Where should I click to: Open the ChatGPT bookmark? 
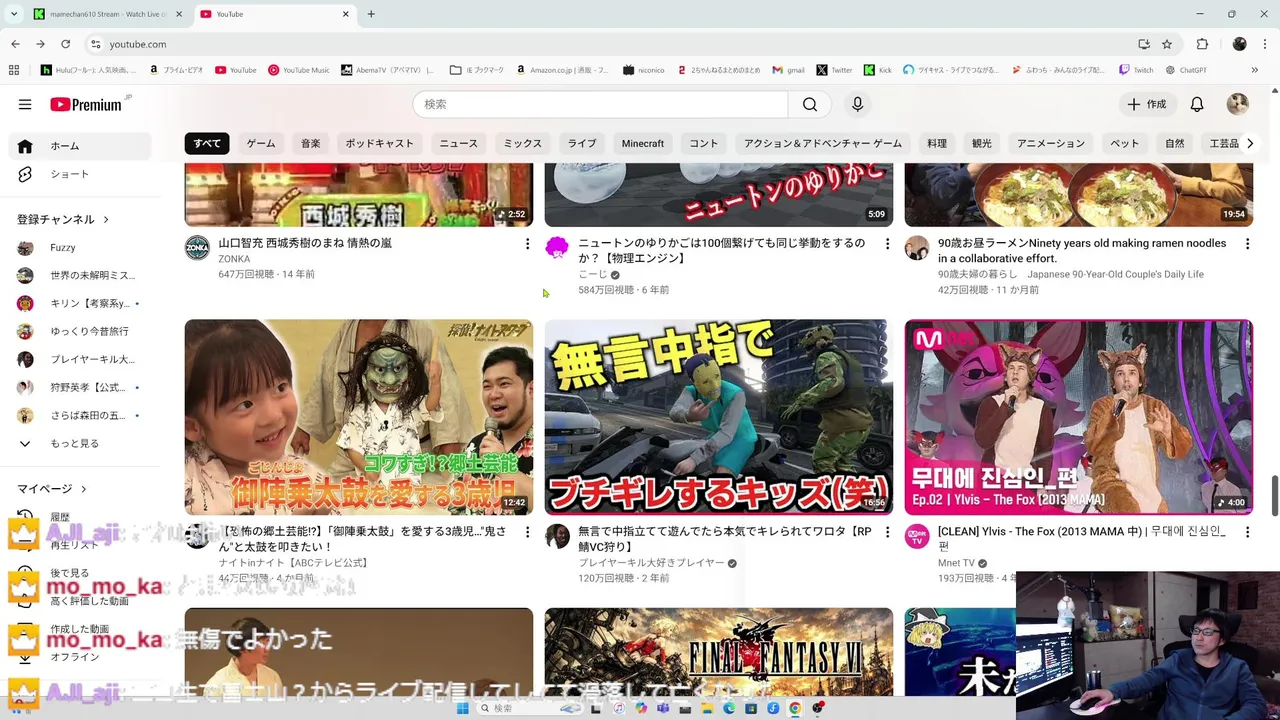tap(1186, 70)
